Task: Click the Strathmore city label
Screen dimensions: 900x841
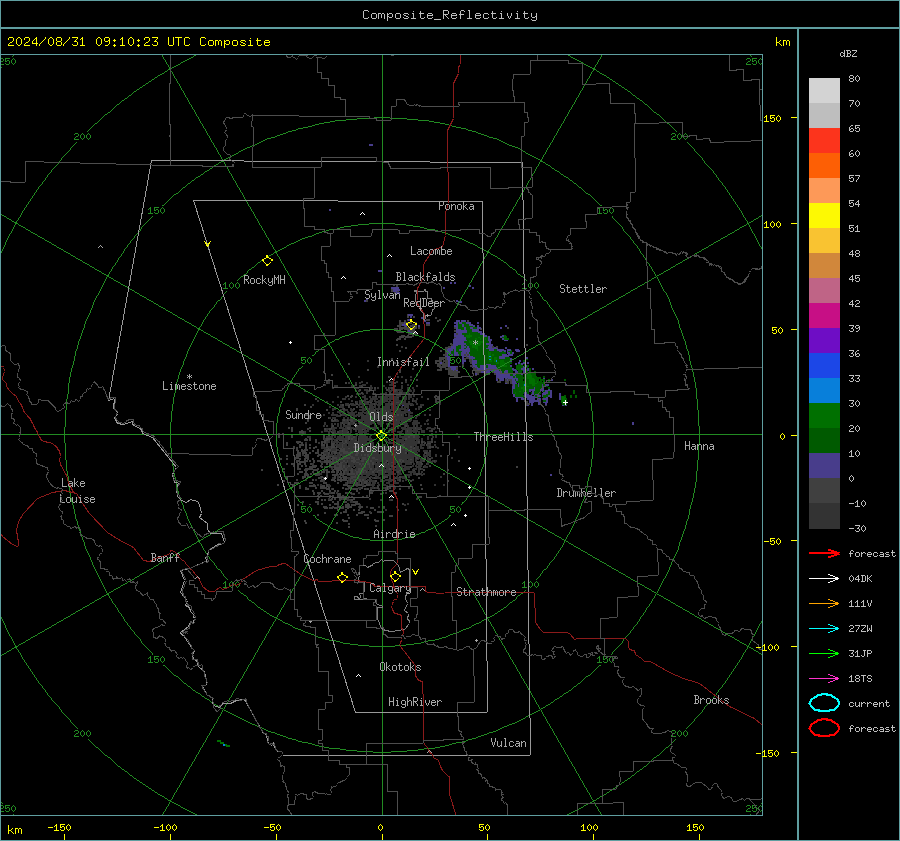Action: pos(486,592)
